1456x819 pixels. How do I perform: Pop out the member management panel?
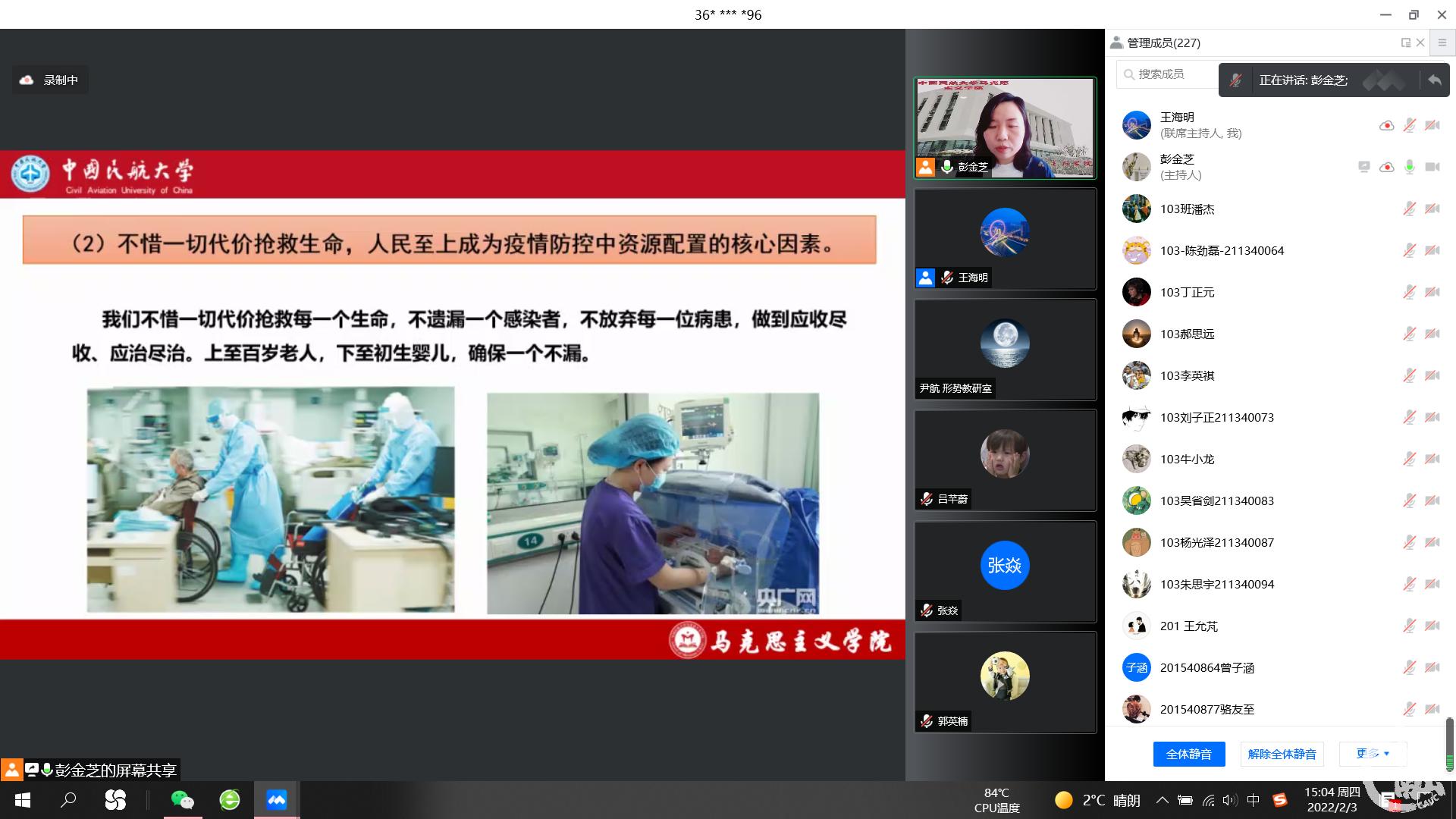pos(1405,43)
